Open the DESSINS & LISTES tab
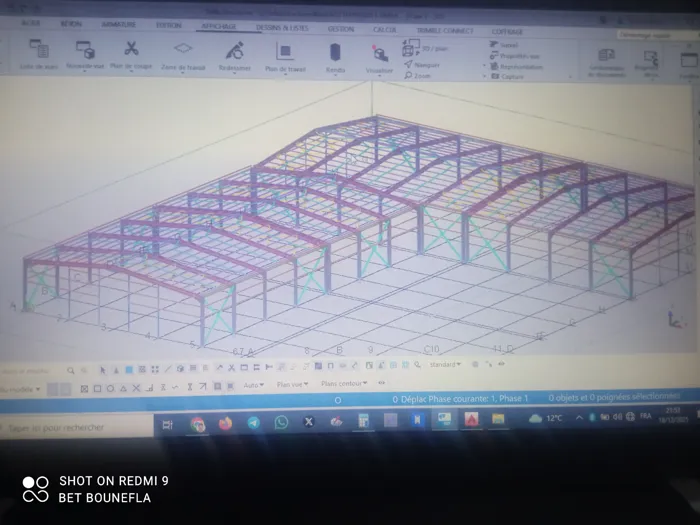This screenshot has height=525, width=700. [x=281, y=28]
